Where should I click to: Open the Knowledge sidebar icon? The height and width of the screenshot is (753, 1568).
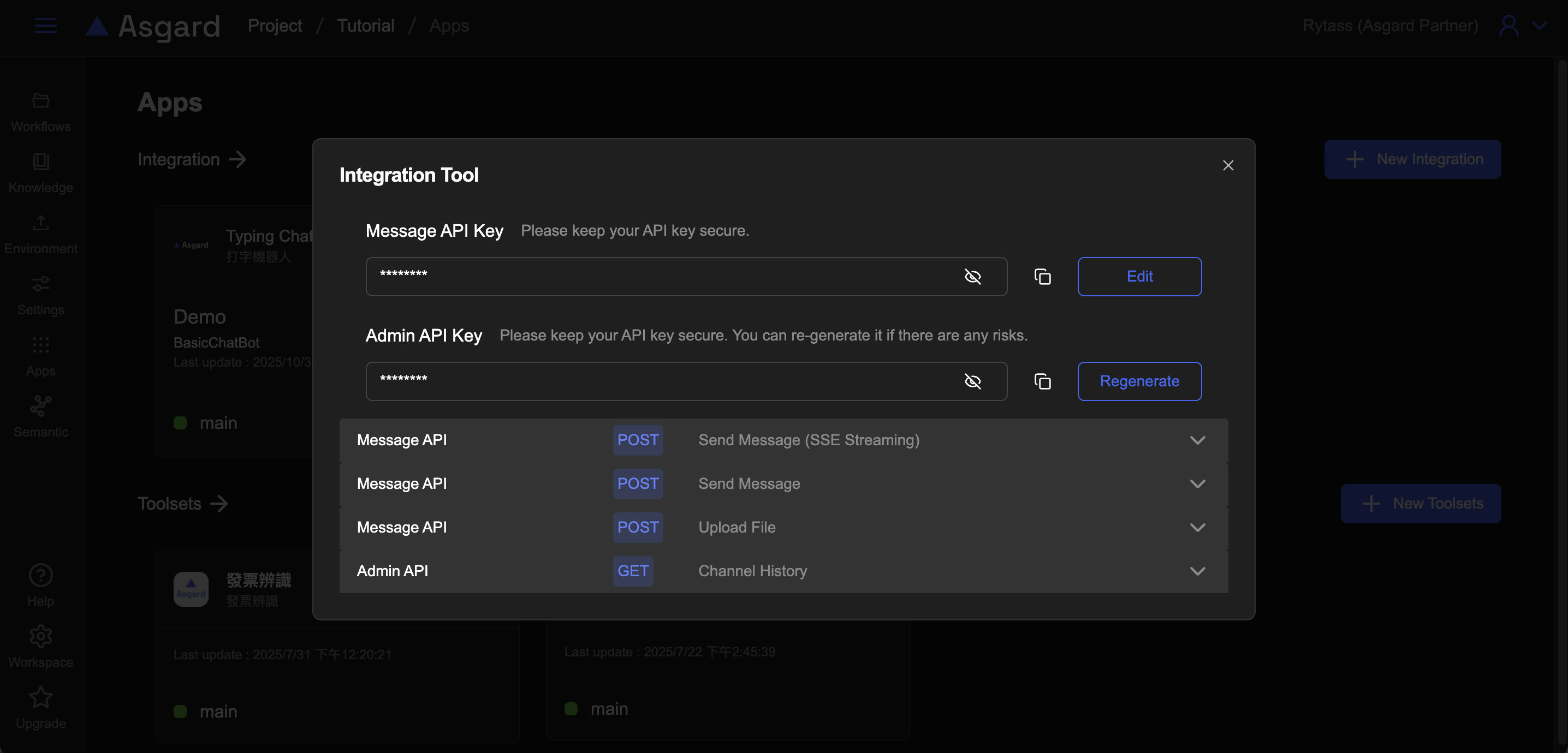[41, 162]
